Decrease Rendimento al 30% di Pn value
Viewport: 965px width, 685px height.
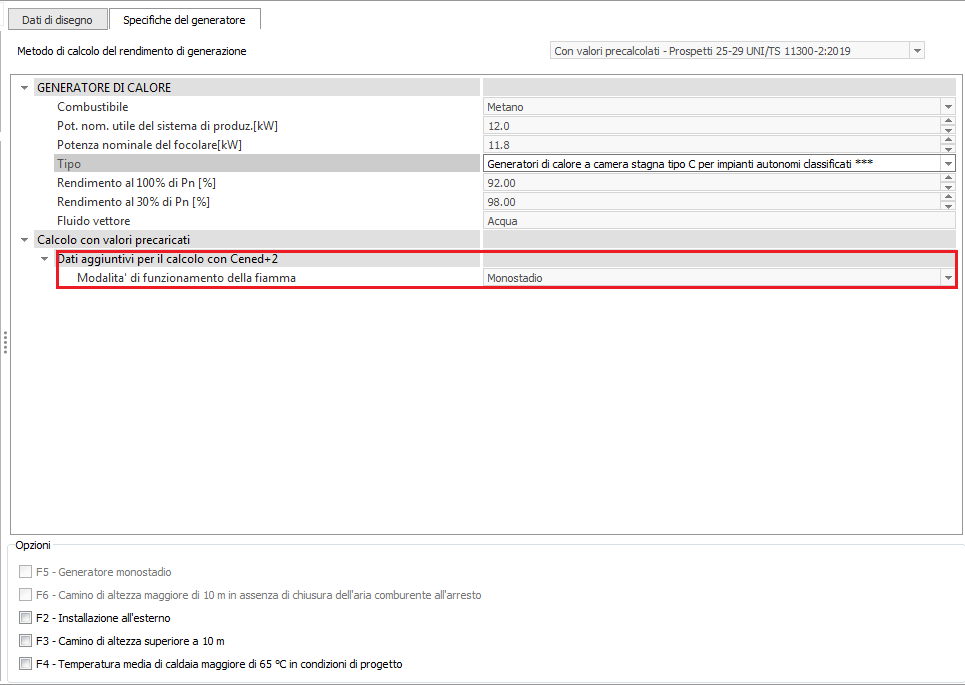pos(947,207)
